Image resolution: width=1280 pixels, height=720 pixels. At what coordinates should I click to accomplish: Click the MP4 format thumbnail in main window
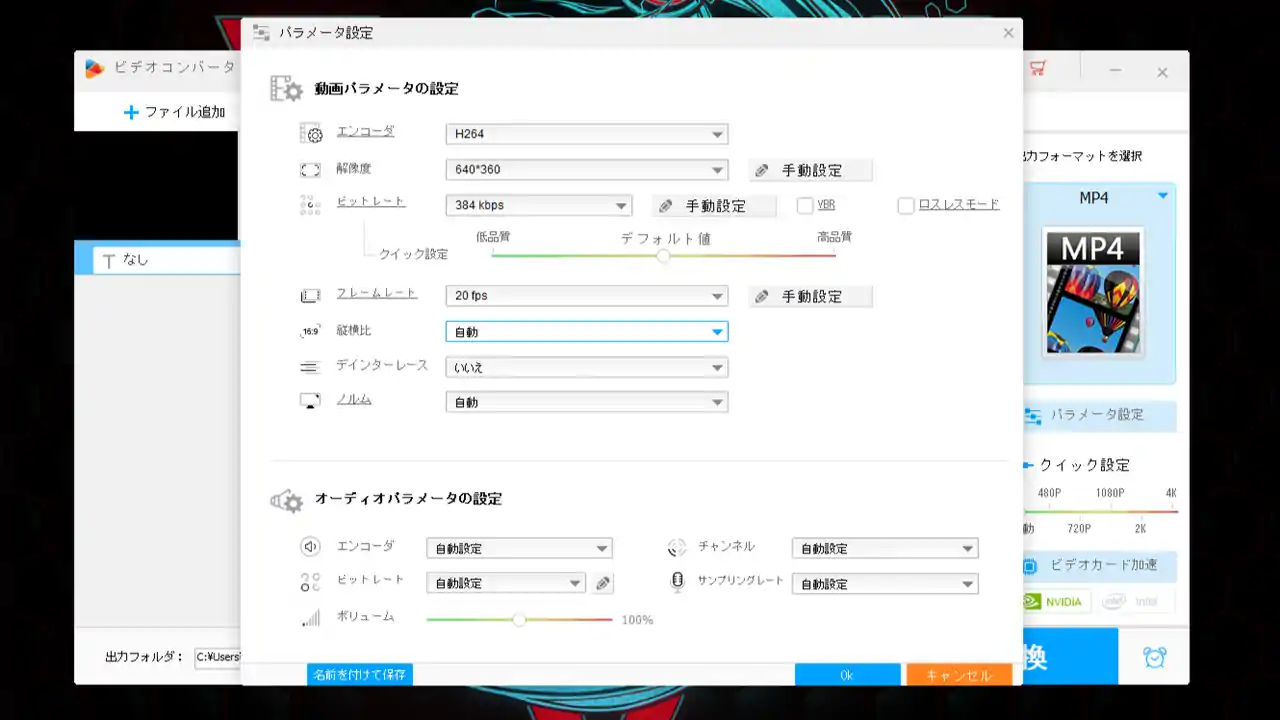1093,291
